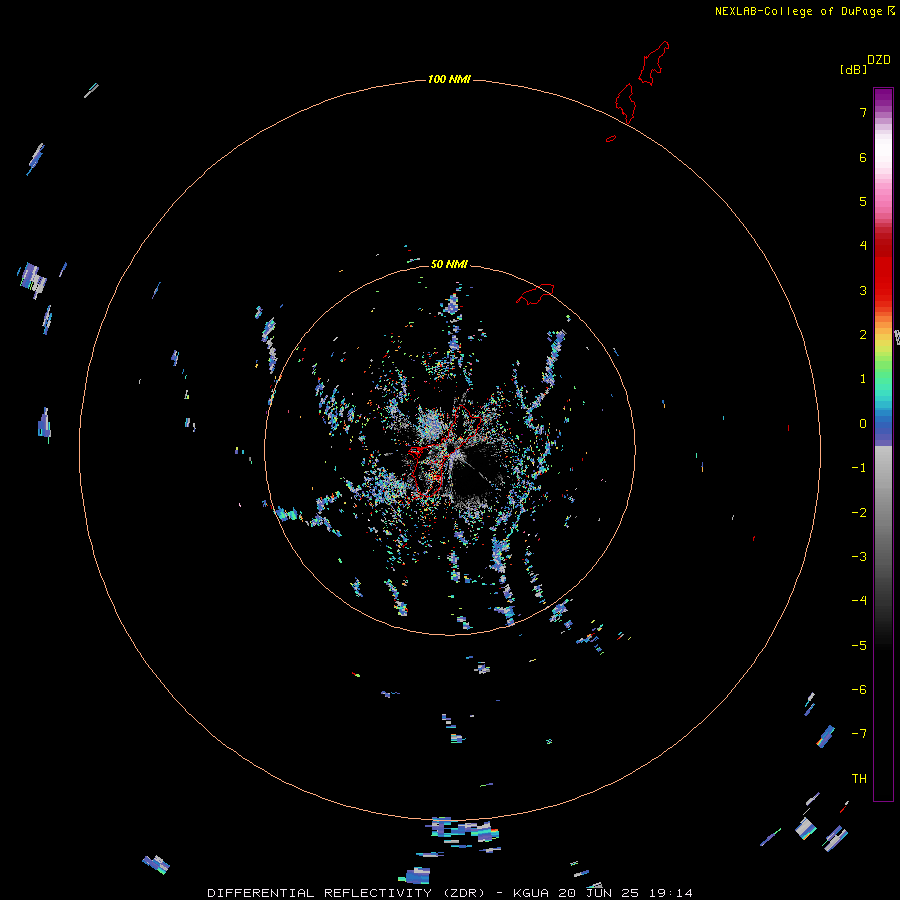Click the NEXLAB-College of DuPage label

pyautogui.click(x=798, y=11)
